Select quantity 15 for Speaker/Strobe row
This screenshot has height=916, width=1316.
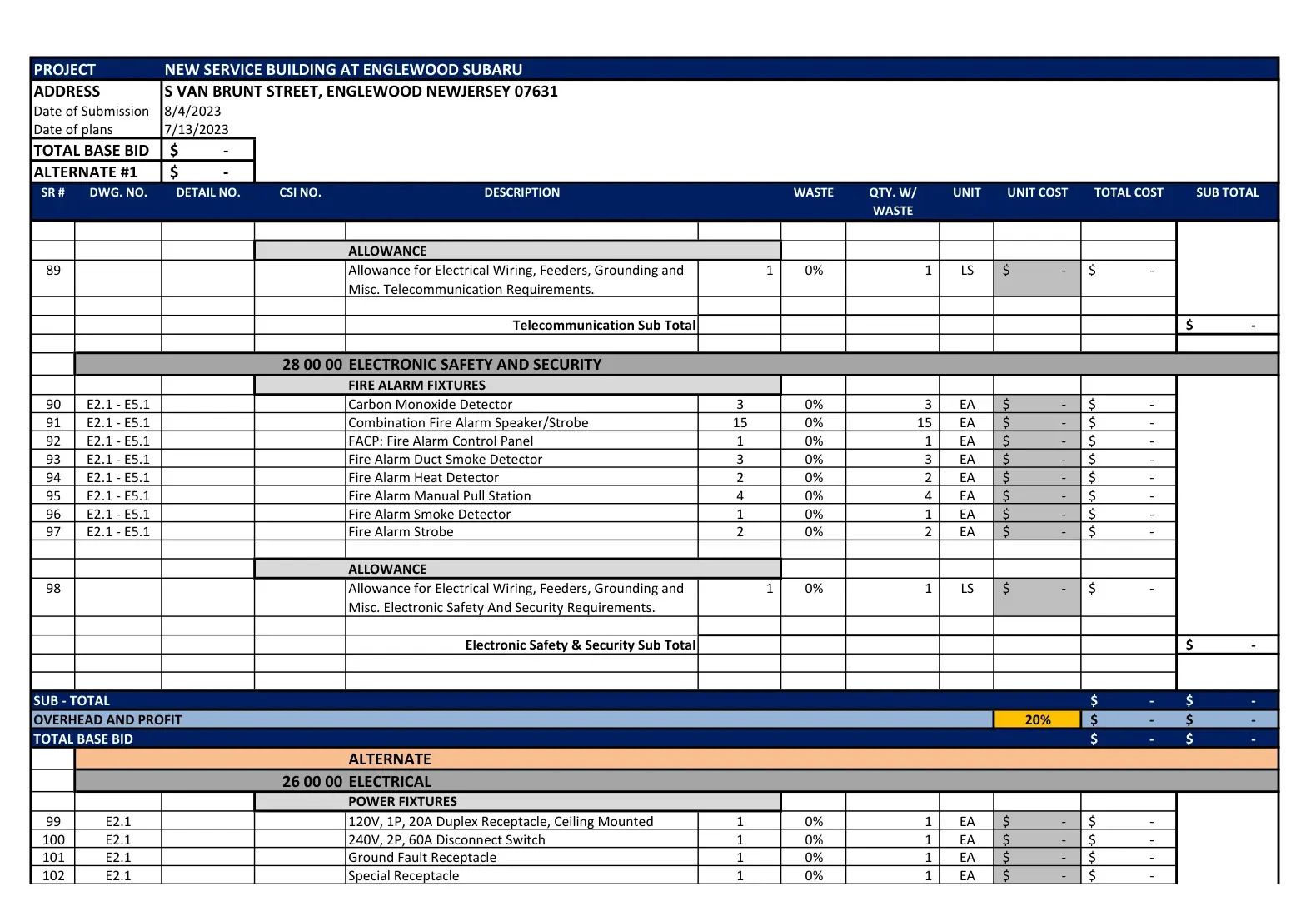point(740,422)
